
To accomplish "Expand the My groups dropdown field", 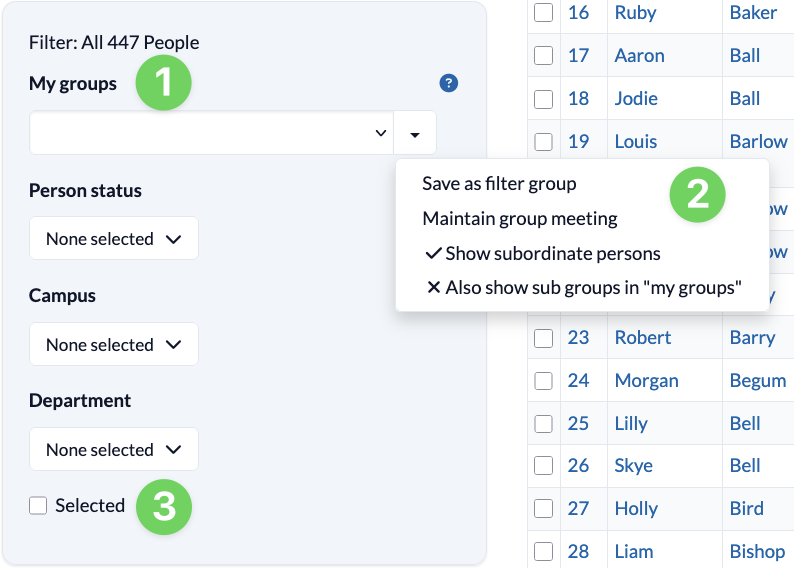I will 211,133.
